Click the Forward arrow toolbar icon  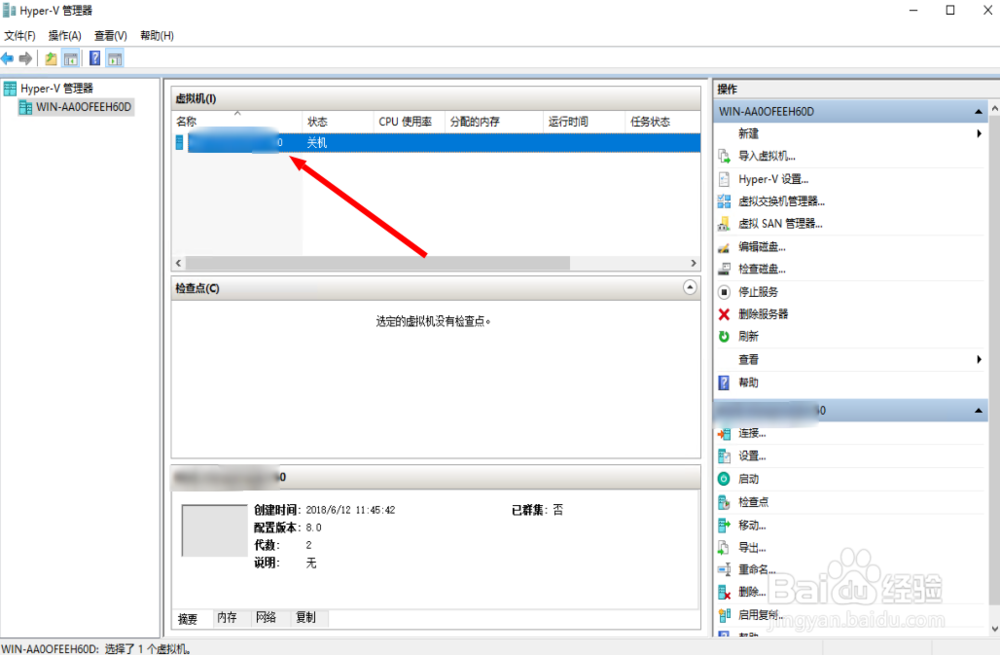[x=26, y=59]
